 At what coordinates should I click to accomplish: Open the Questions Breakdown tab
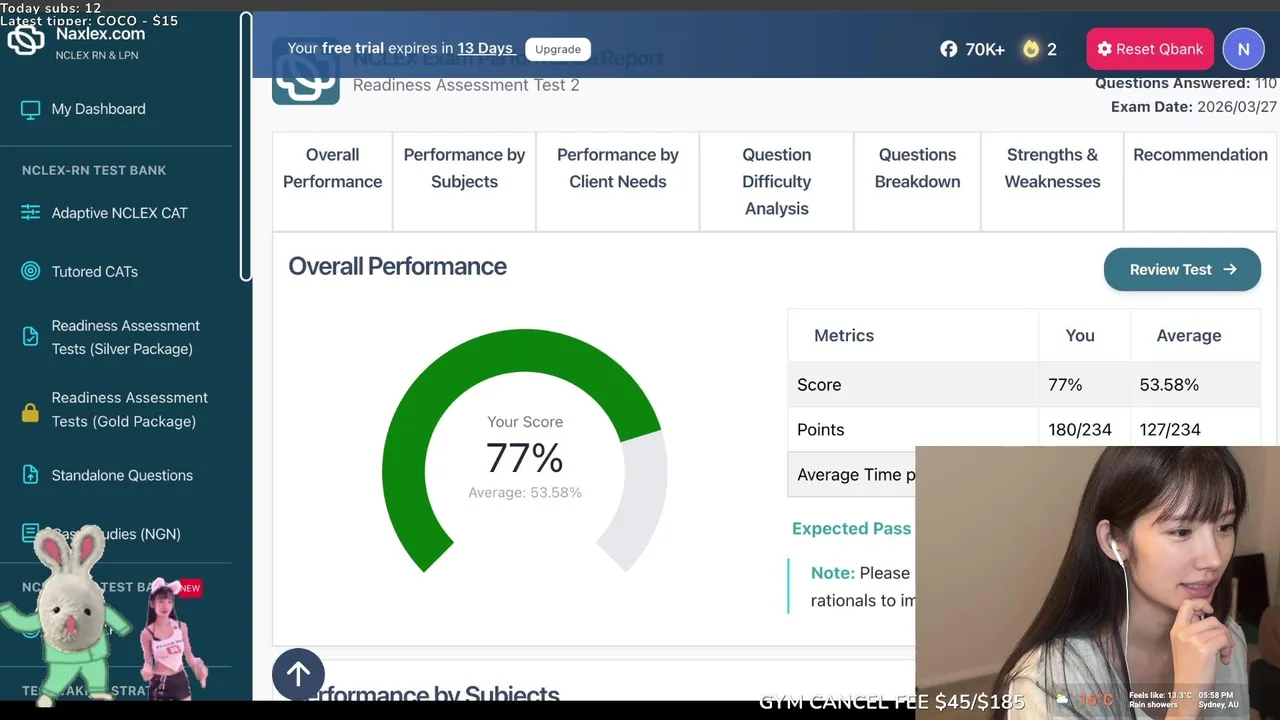(917, 181)
